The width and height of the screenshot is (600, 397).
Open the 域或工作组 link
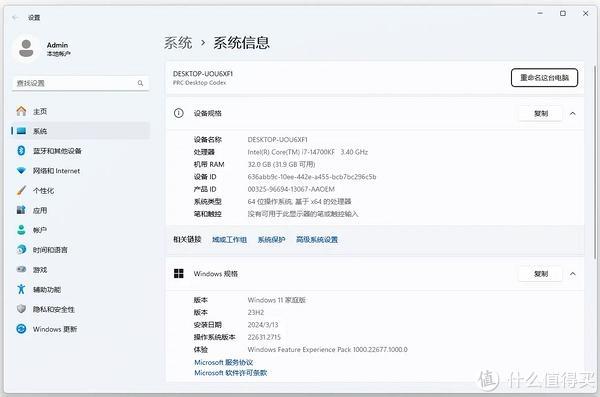tap(229, 240)
